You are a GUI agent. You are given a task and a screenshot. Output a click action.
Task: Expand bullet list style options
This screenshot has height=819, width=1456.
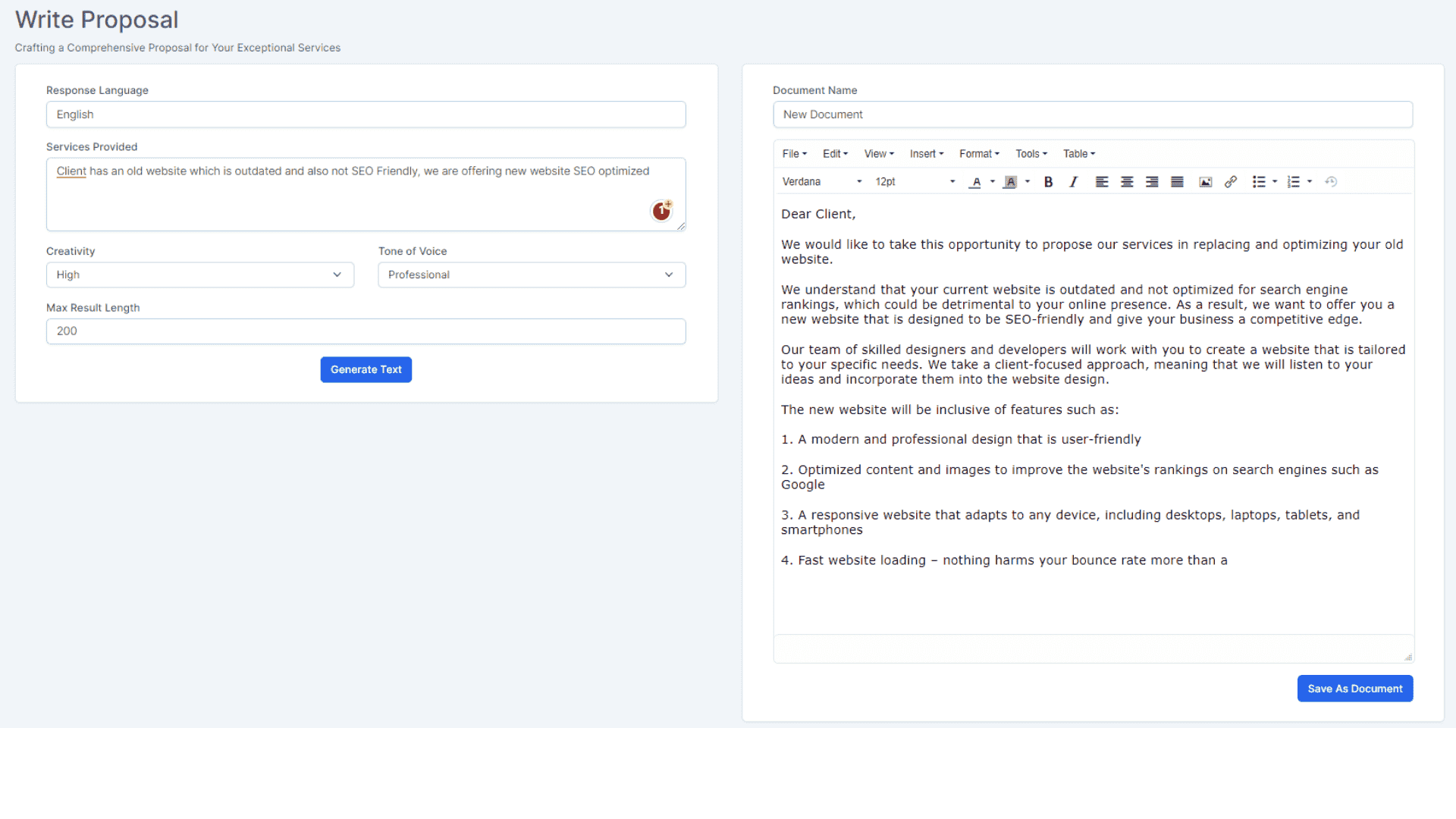pos(1275,182)
